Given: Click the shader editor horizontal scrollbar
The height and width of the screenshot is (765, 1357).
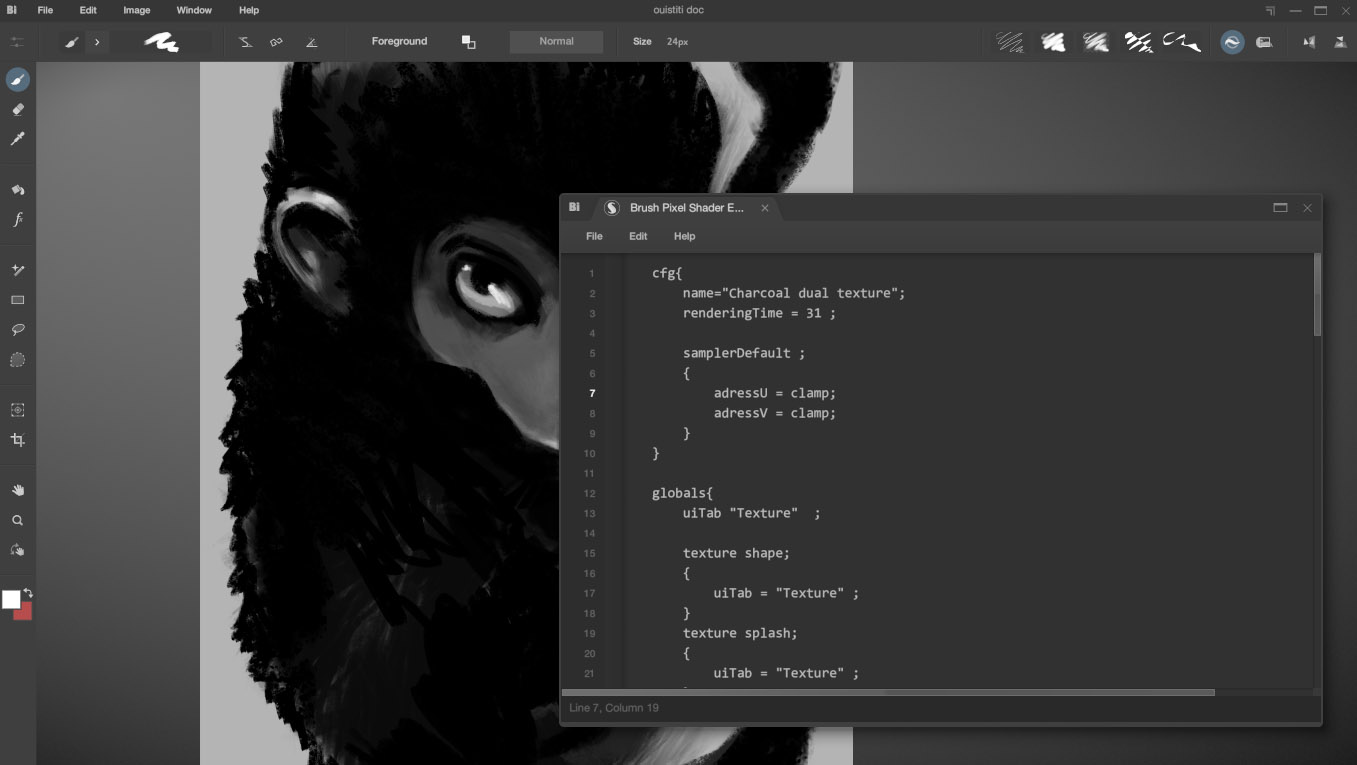Looking at the screenshot, I should [x=888, y=692].
